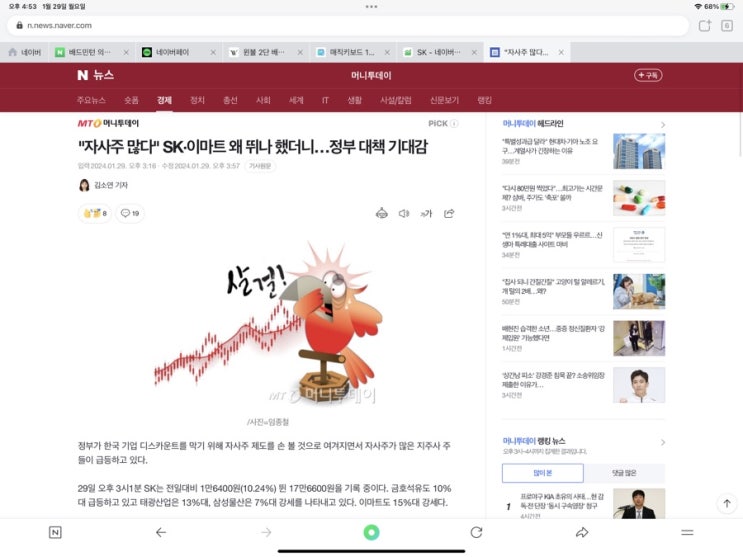Image resolution: width=743 pixels, height=557 pixels.
Task: Tap the article share icon
Action: pyautogui.click(x=449, y=213)
